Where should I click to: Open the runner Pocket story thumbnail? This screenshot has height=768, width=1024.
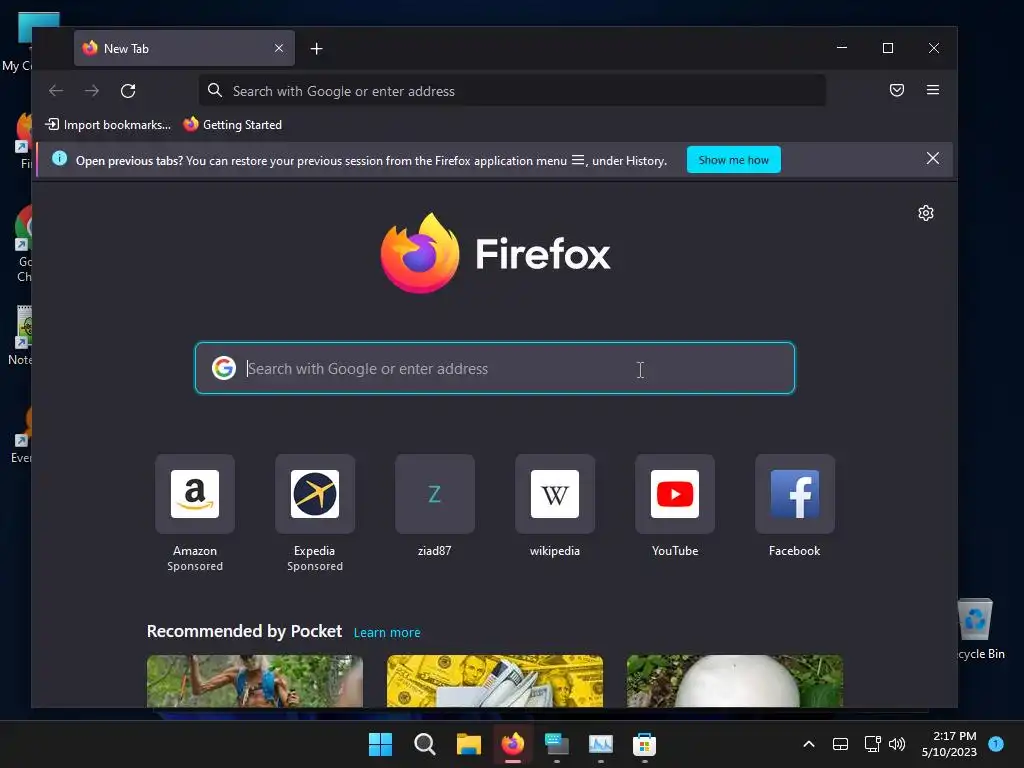tap(255, 681)
